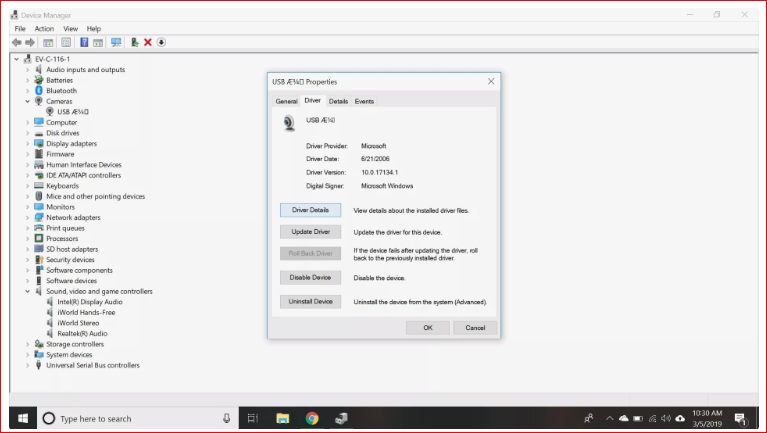
Task: Select the Print queues row
Action: (60, 228)
